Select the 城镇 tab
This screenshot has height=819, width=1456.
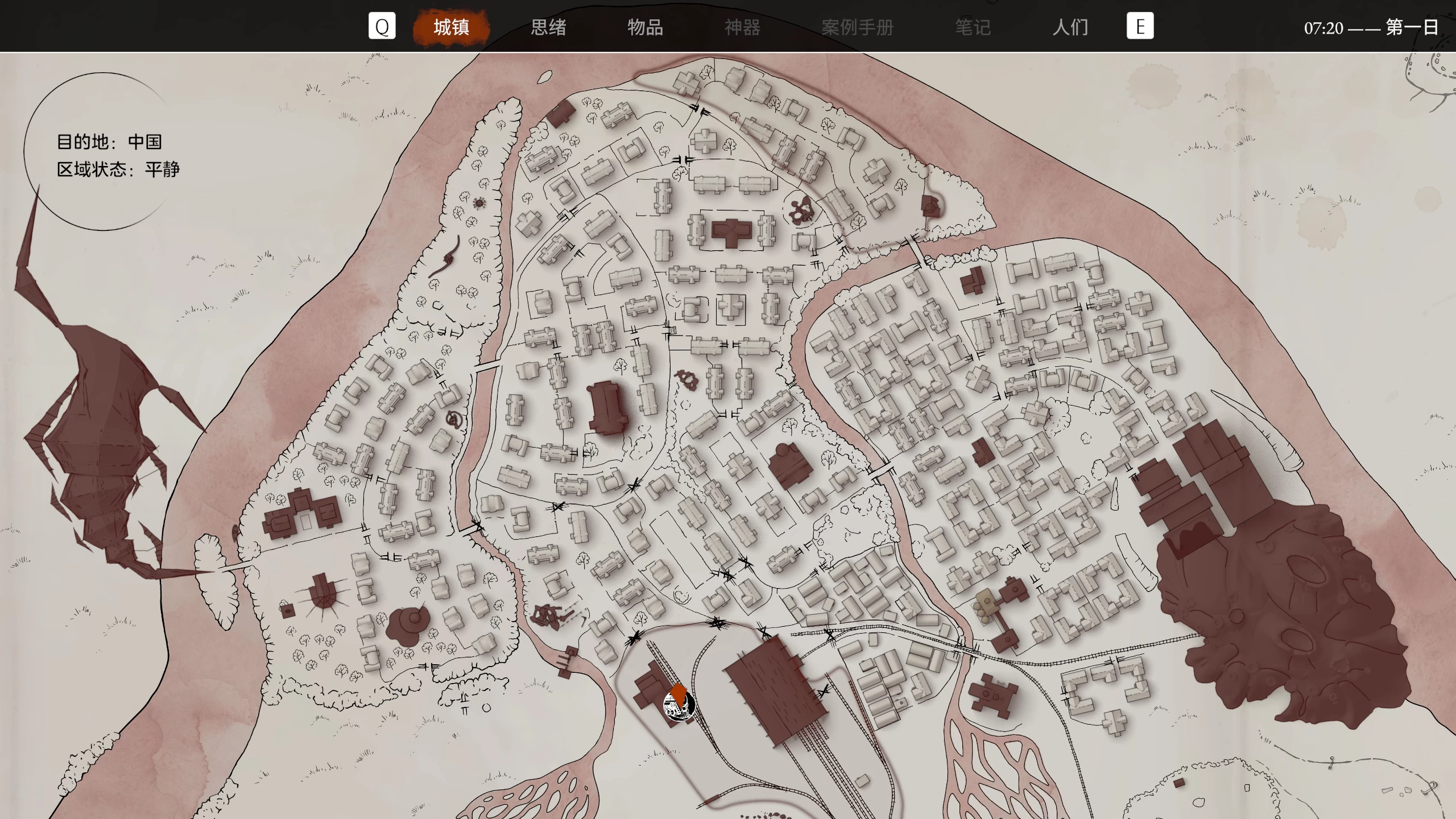451,27
